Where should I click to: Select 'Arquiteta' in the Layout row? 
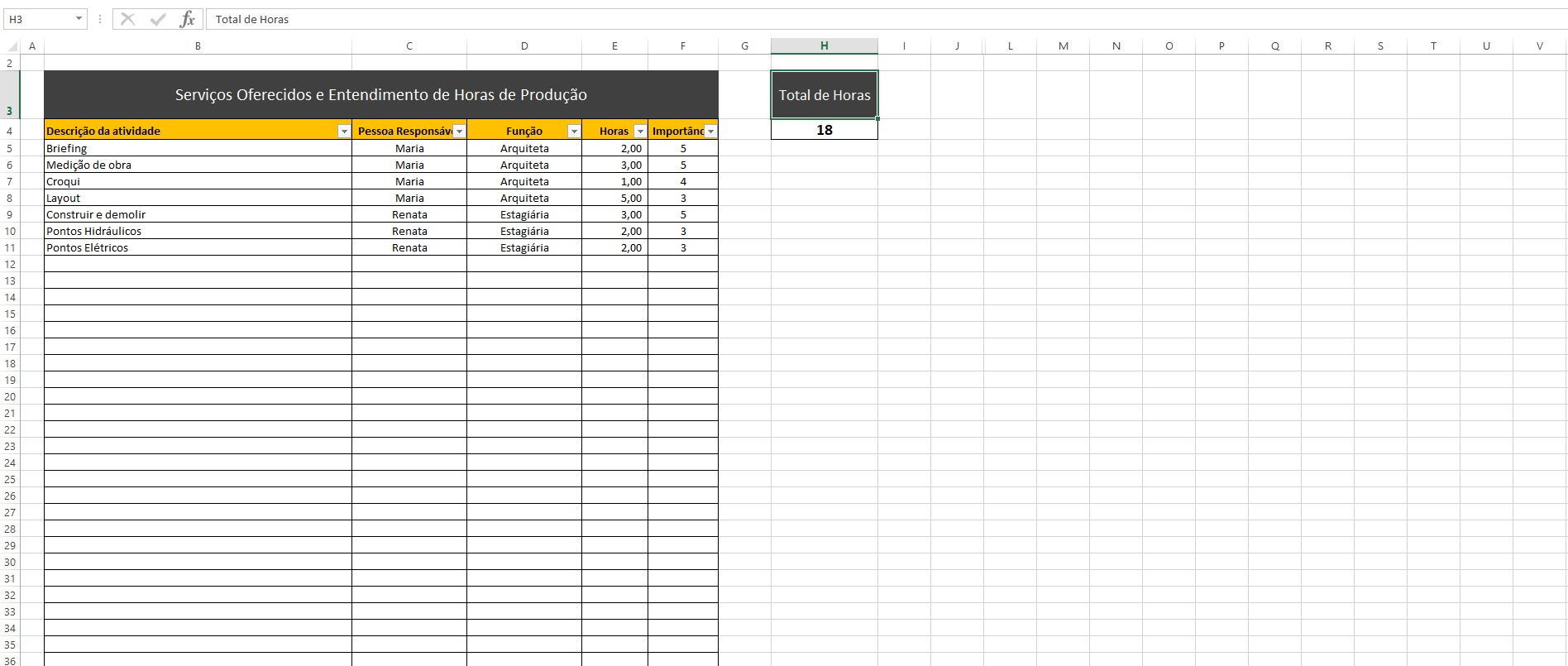coord(524,198)
